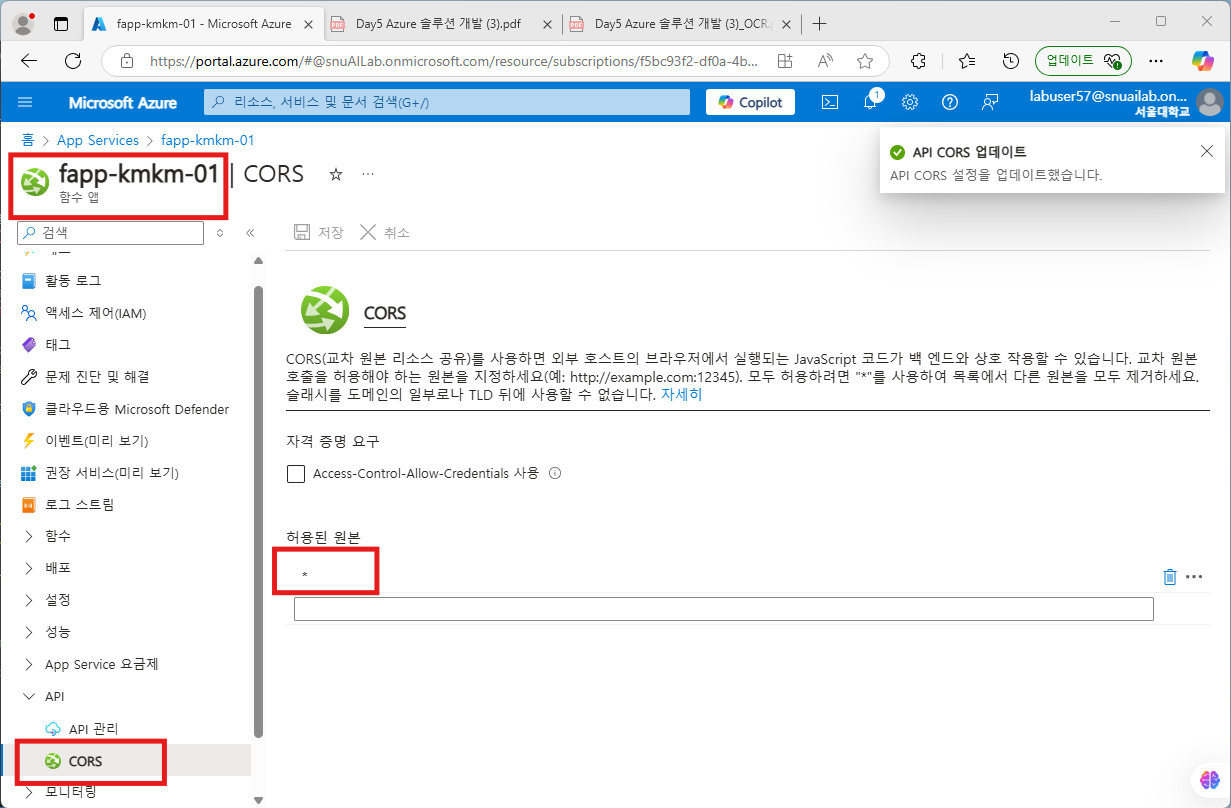
Task: Open portal settings gear
Action: tap(910, 102)
